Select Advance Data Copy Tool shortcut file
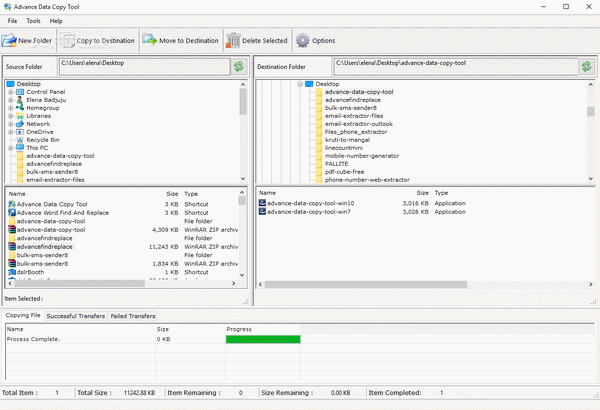This screenshot has width=600, height=410. (52, 204)
